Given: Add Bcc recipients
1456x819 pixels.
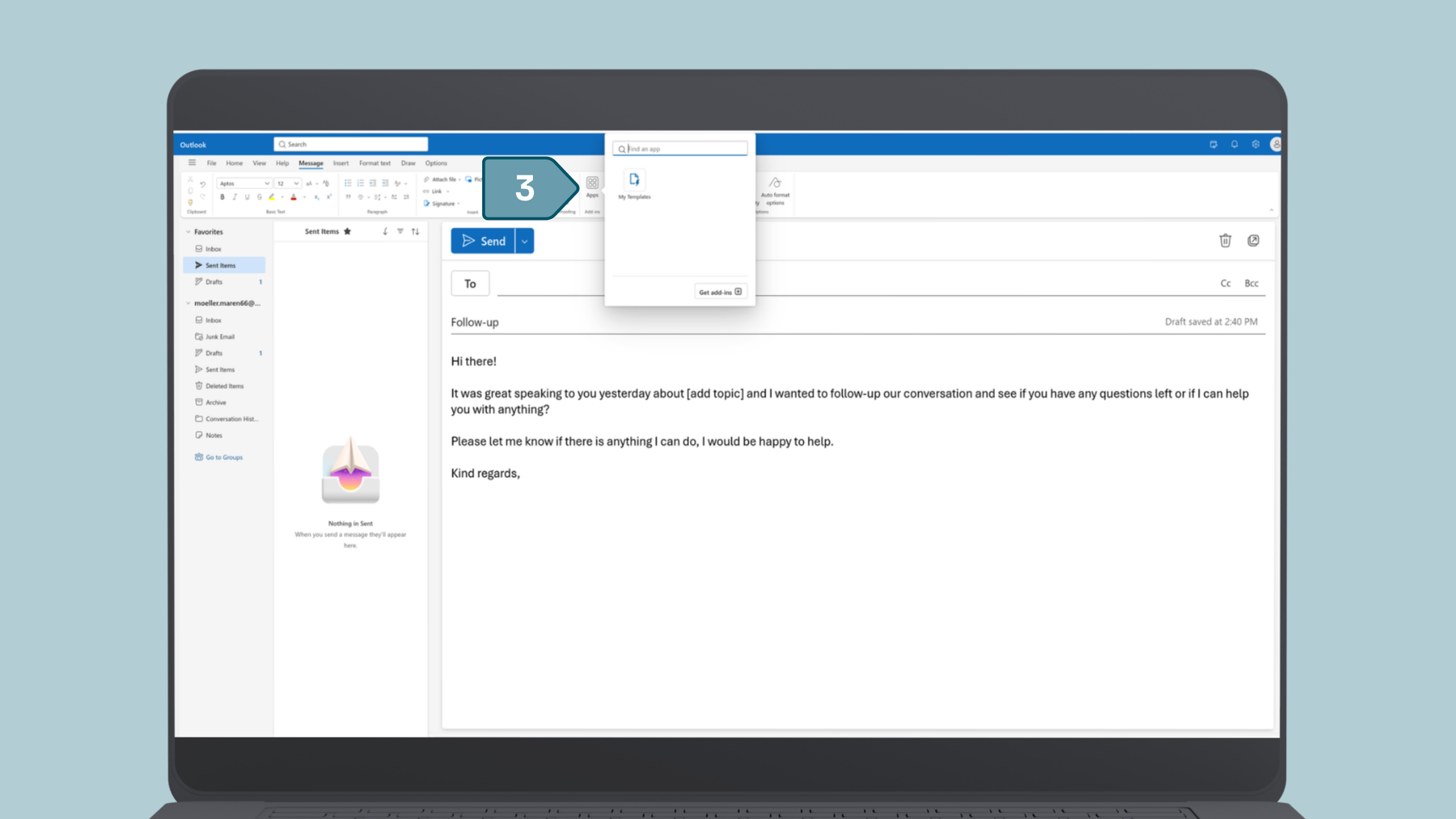Looking at the screenshot, I should point(1251,283).
